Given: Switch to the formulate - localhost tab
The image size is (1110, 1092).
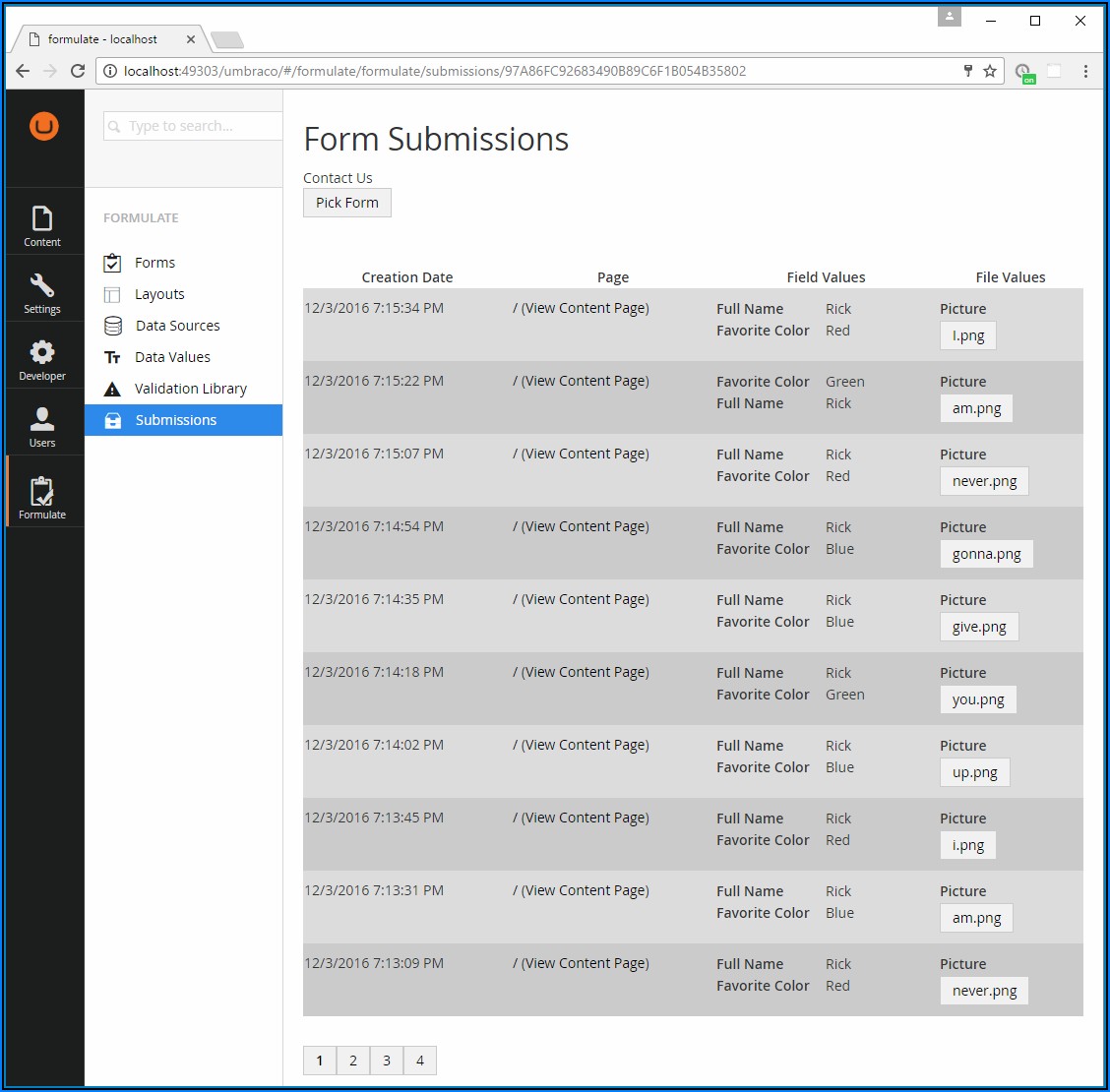Looking at the screenshot, I should coord(103,39).
